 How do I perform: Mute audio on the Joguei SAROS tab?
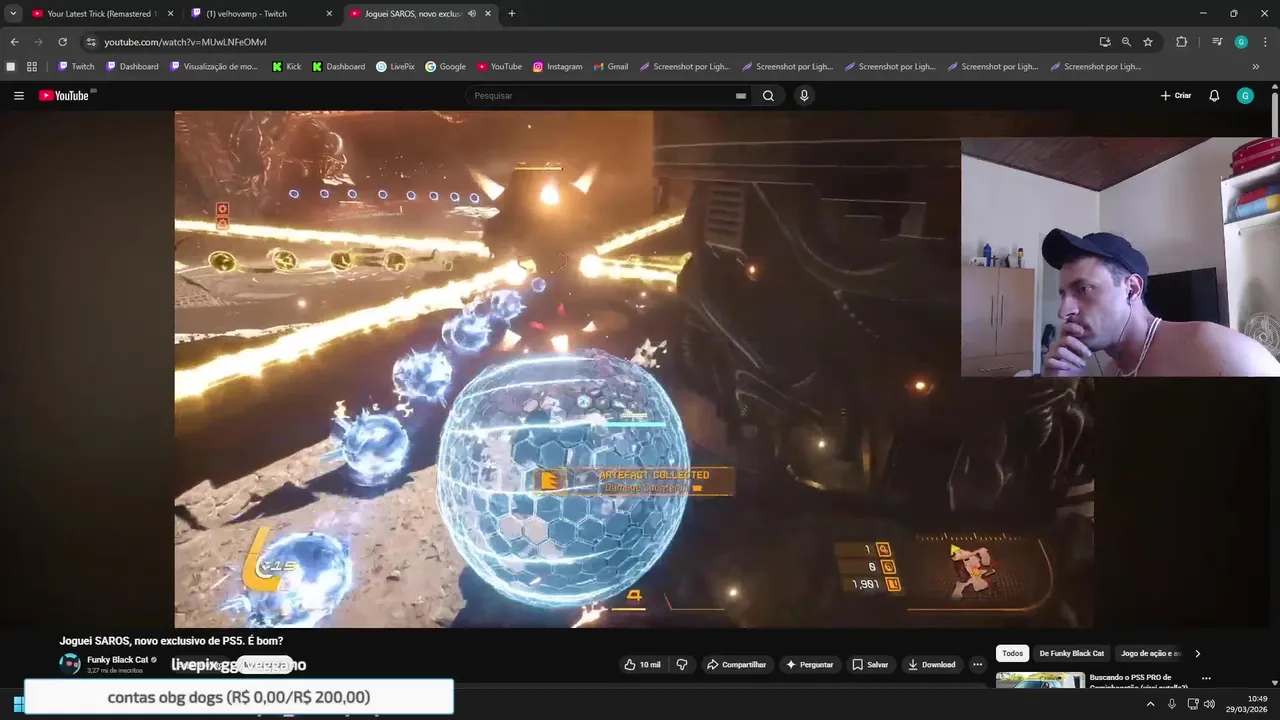coord(471,14)
